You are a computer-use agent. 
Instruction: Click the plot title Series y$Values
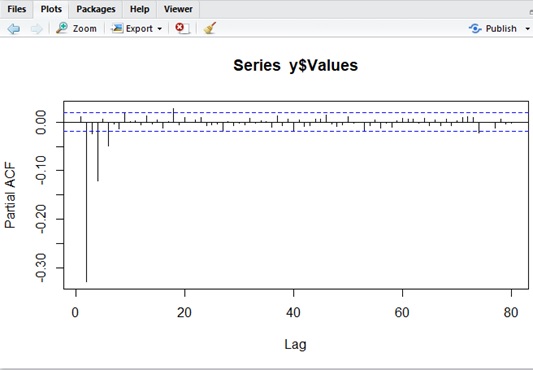tap(295, 65)
